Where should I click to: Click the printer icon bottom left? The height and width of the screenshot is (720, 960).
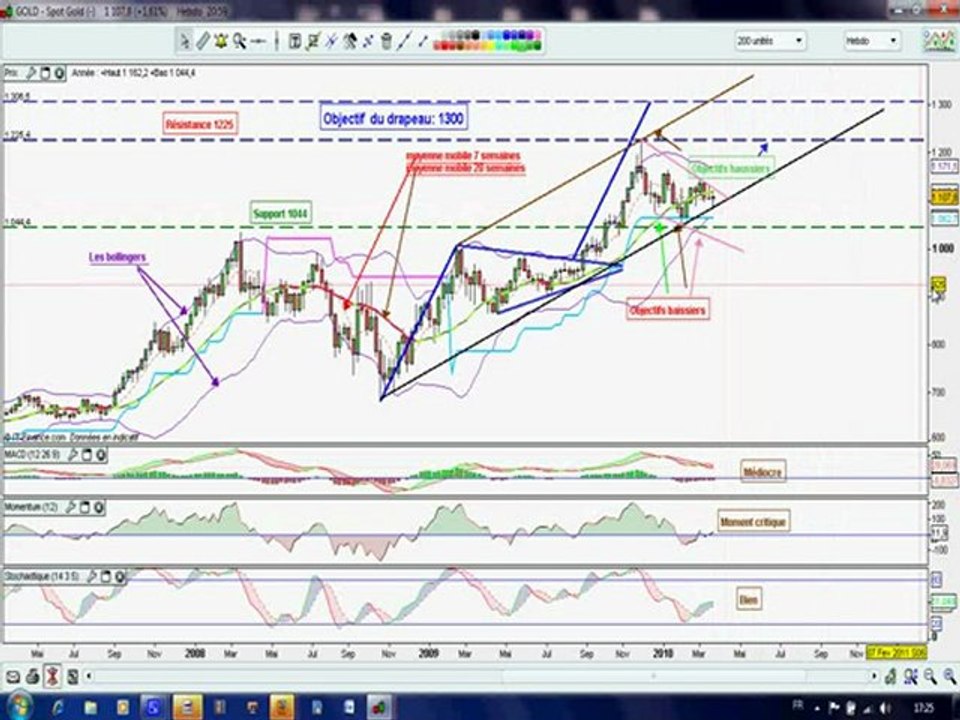(x=33, y=677)
